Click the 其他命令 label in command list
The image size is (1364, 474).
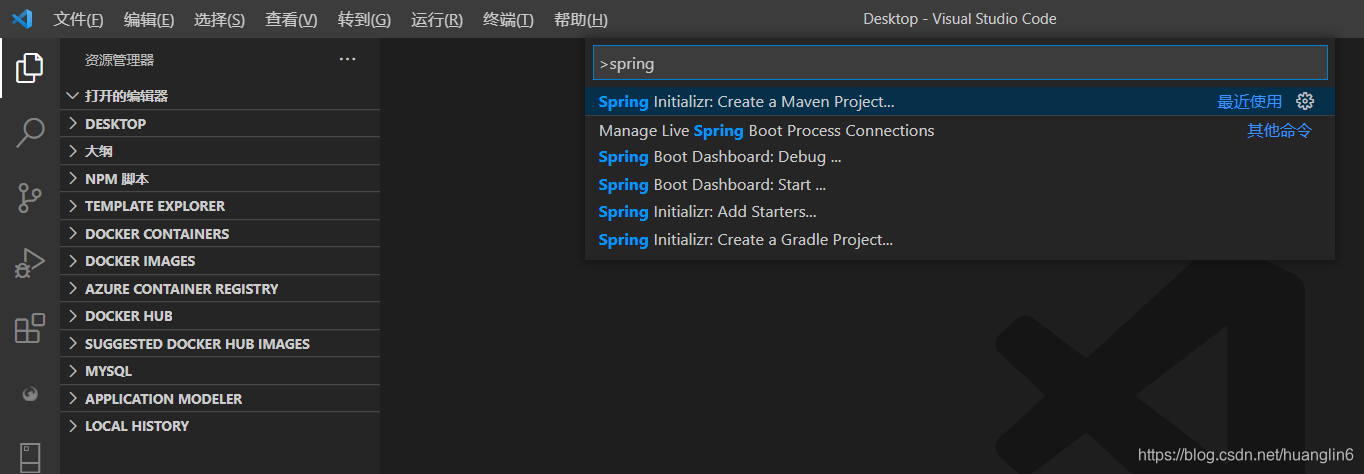pyautogui.click(x=1279, y=130)
